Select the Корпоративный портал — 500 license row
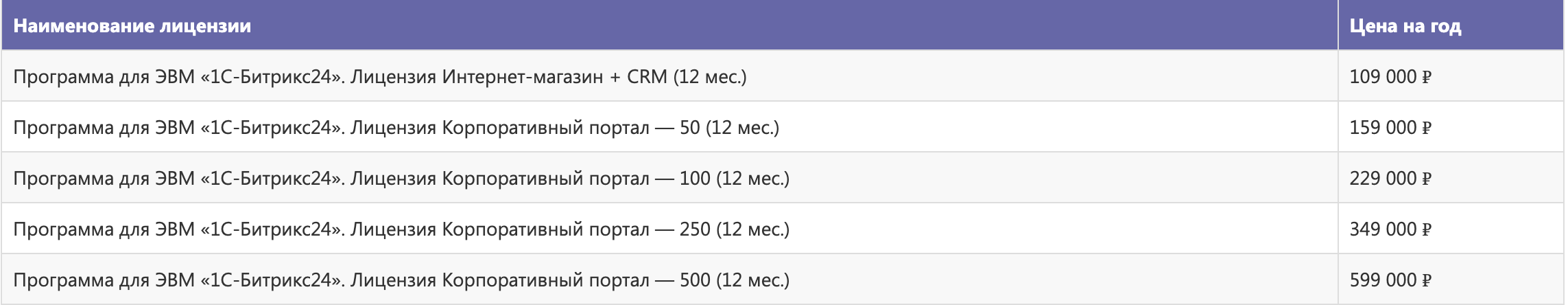Viewport: 1568px width, 305px height. point(783,279)
